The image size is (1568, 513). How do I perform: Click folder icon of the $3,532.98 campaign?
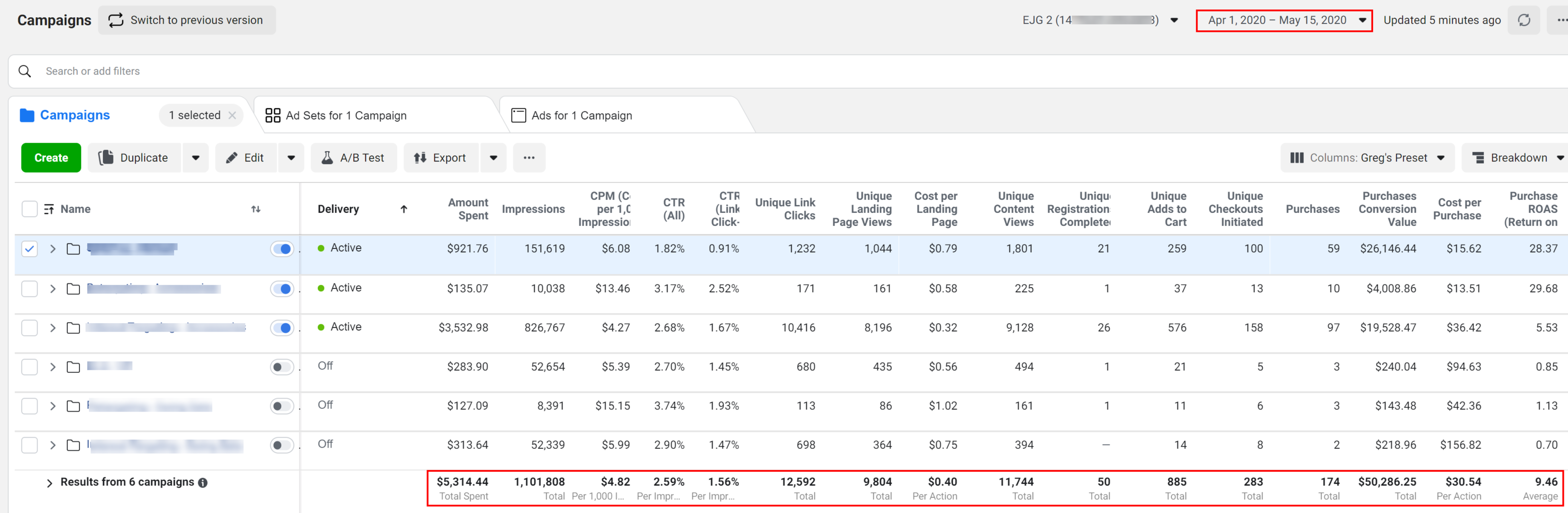coord(73,328)
